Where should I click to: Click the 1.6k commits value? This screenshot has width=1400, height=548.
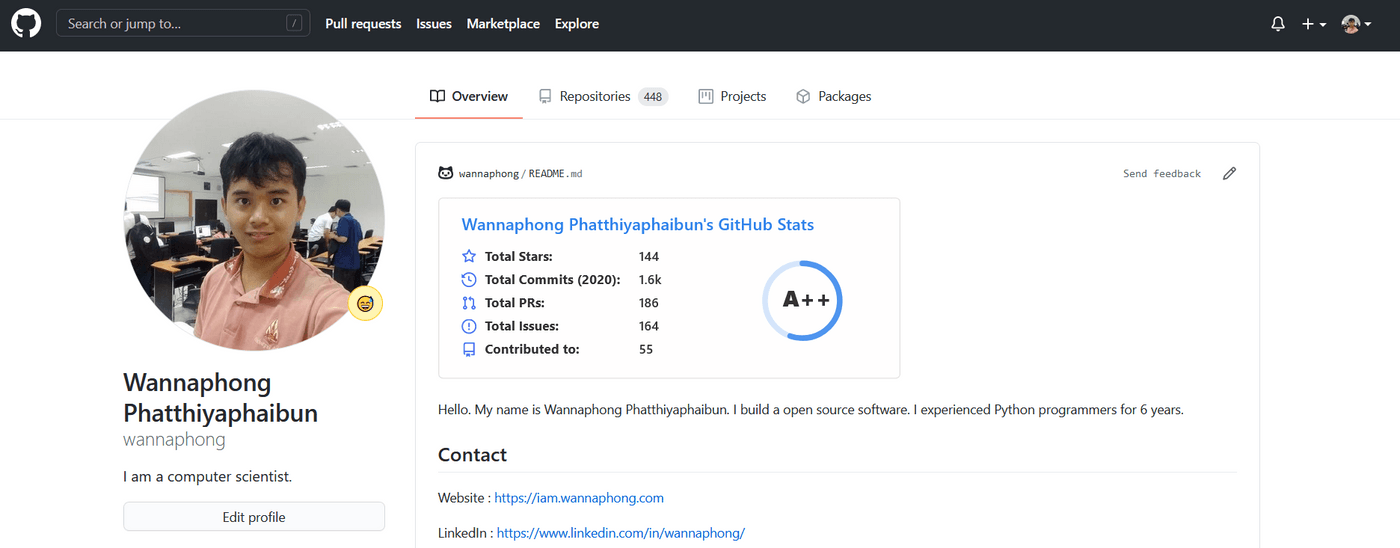(x=650, y=280)
